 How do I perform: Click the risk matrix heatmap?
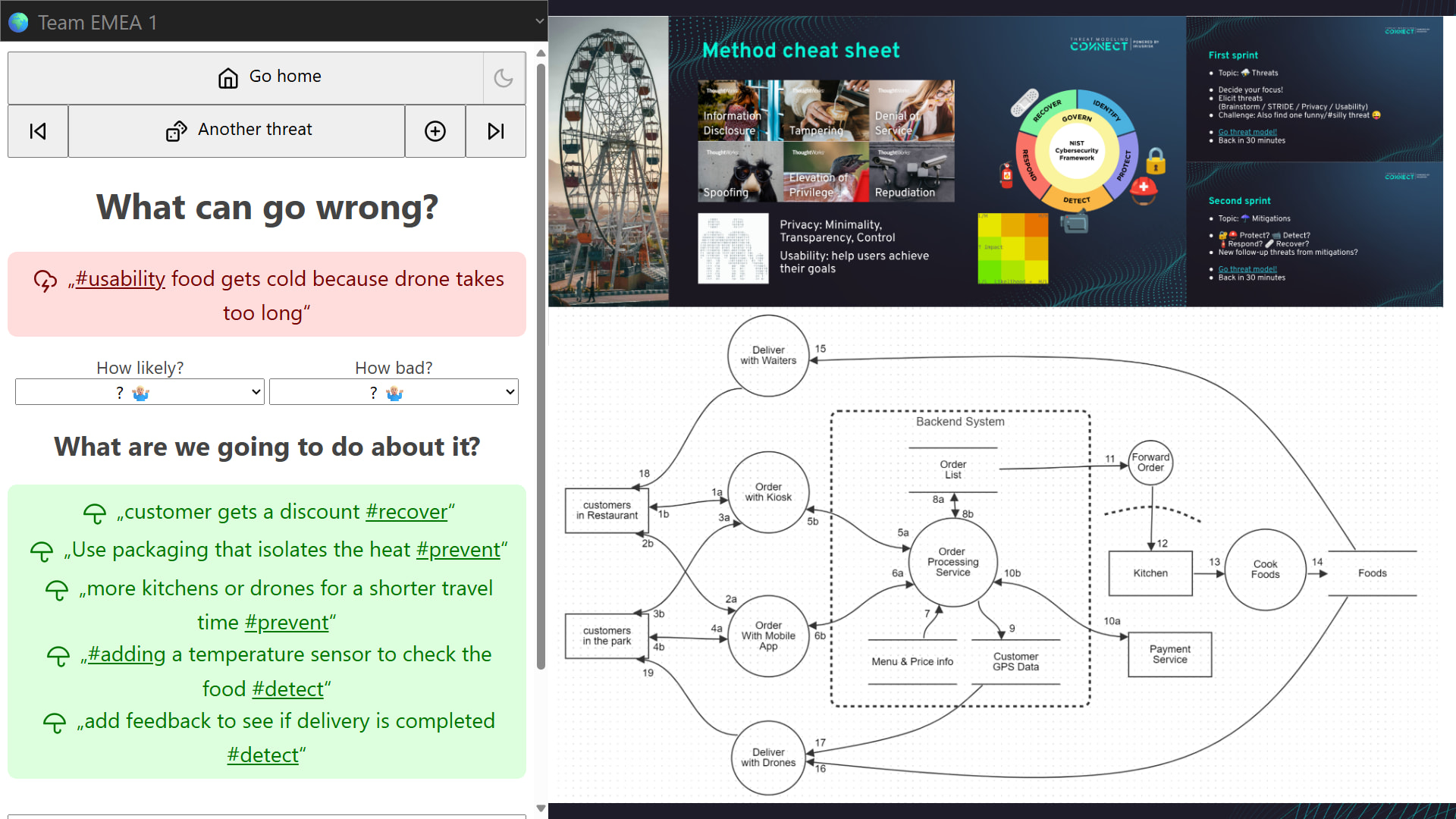pos(1013,249)
